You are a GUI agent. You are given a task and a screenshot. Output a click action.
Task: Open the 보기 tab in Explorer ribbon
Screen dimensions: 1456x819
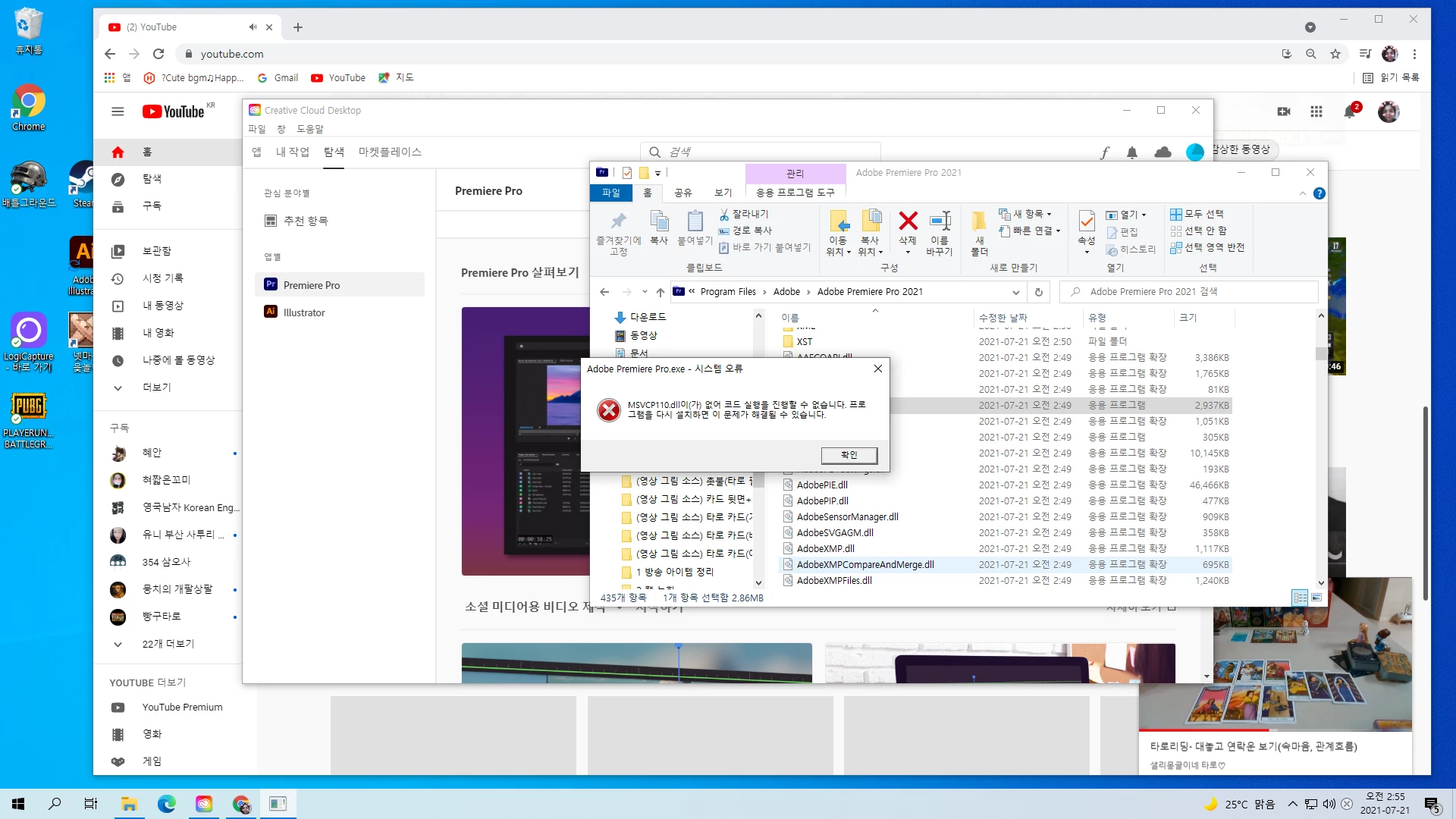point(723,193)
